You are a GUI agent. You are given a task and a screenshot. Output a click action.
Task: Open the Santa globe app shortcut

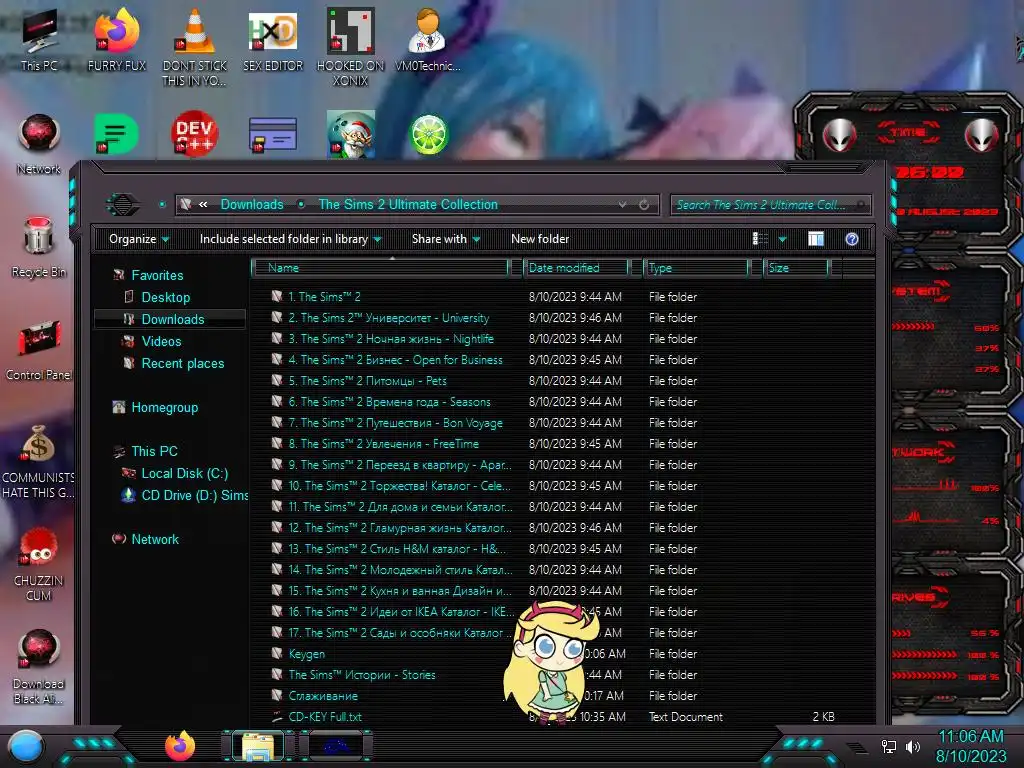pyautogui.click(x=351, y=134)
